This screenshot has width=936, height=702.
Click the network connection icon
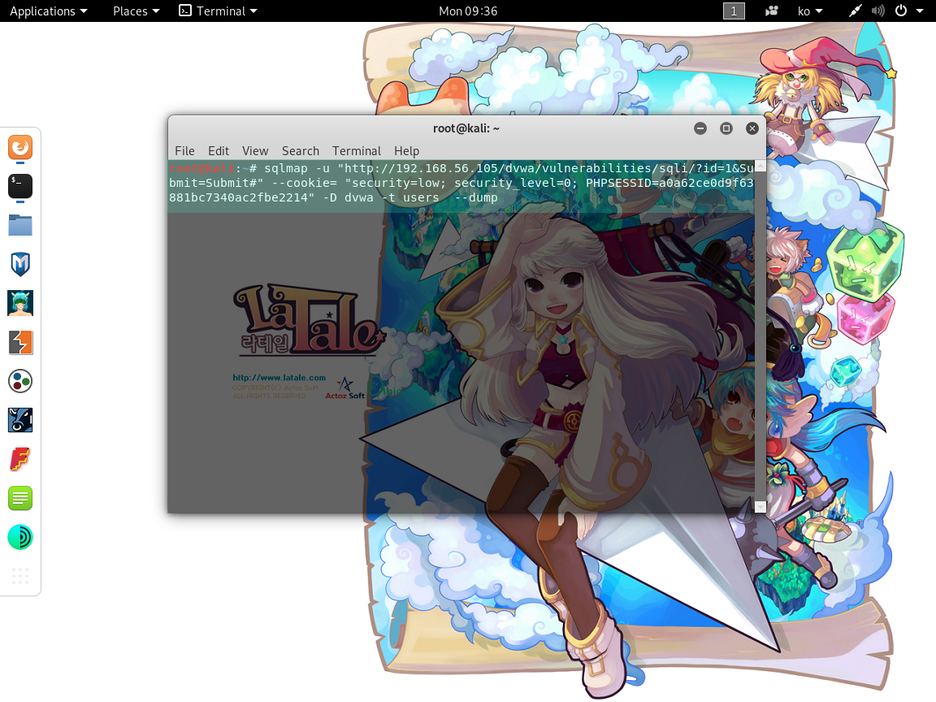coord(855,11)
